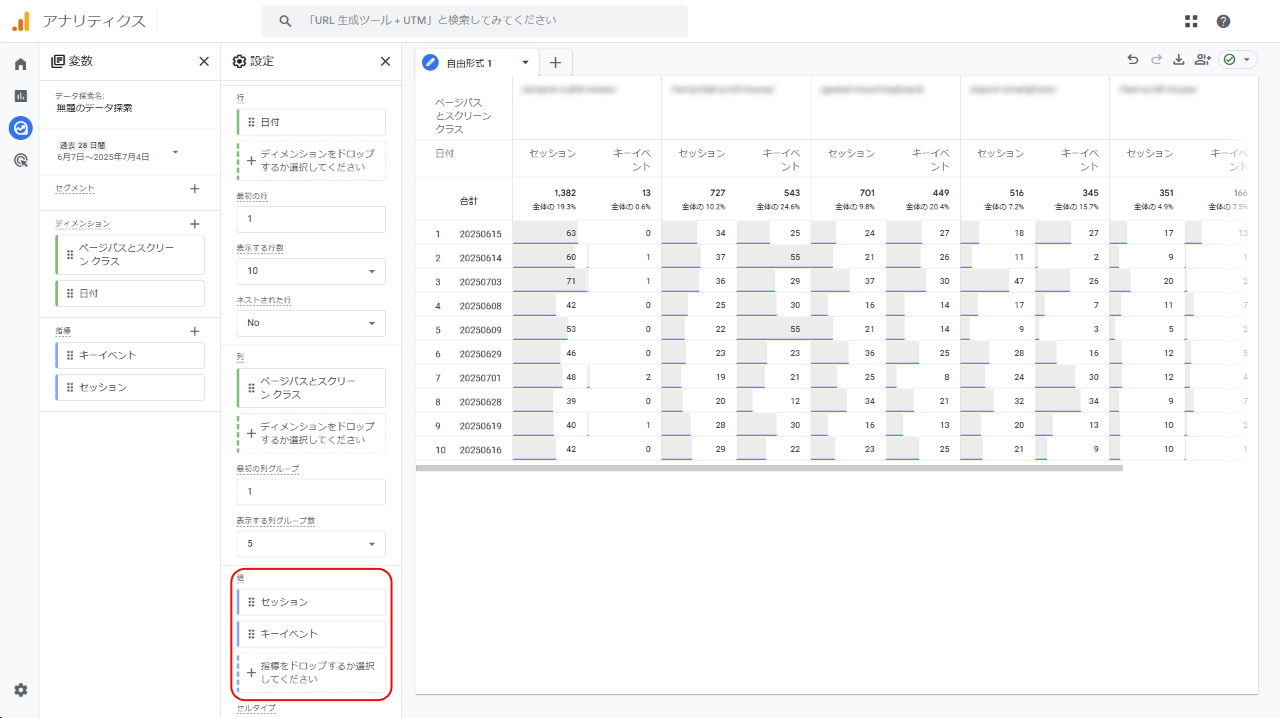Open the ネストされた行 dropdown set to No
Viewport: 1280px width, 718px height.
pyautogui.click(x=311, y=323)
